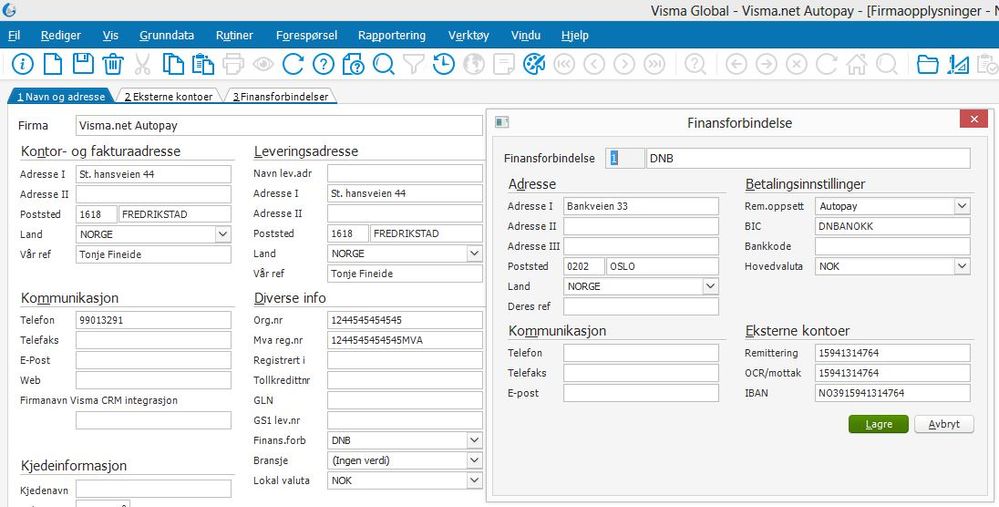This screenshot has height=507, width=999.
Task: Open the Bransje dropdown (Ingen verdi)
Action: coord(474,460)
